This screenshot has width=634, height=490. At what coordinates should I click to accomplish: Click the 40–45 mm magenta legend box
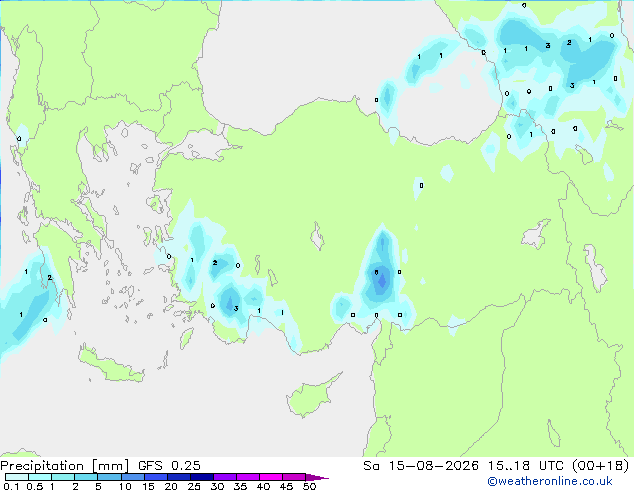[271, 477]
